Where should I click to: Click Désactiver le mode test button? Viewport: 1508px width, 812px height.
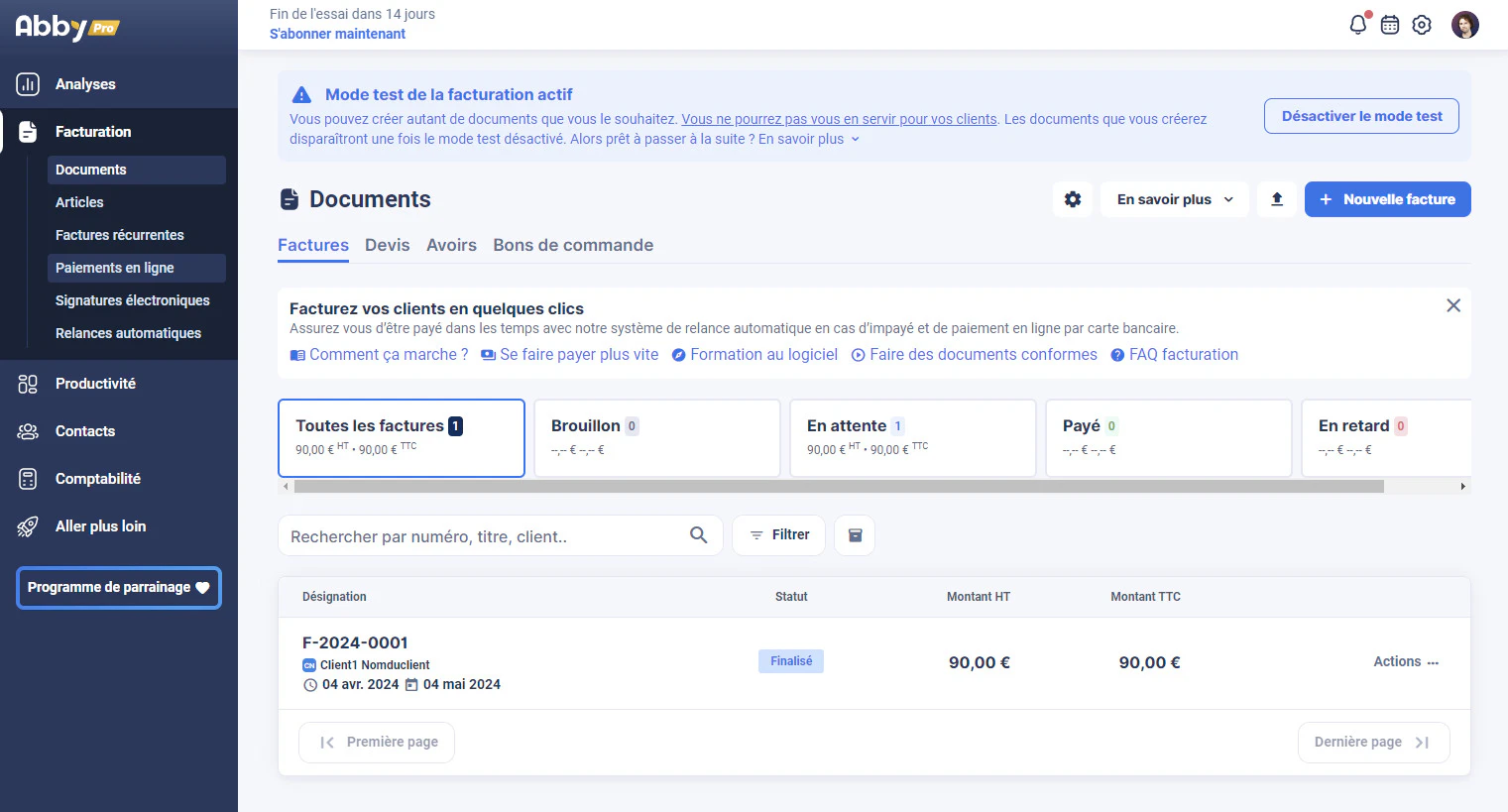point(1361,116)
